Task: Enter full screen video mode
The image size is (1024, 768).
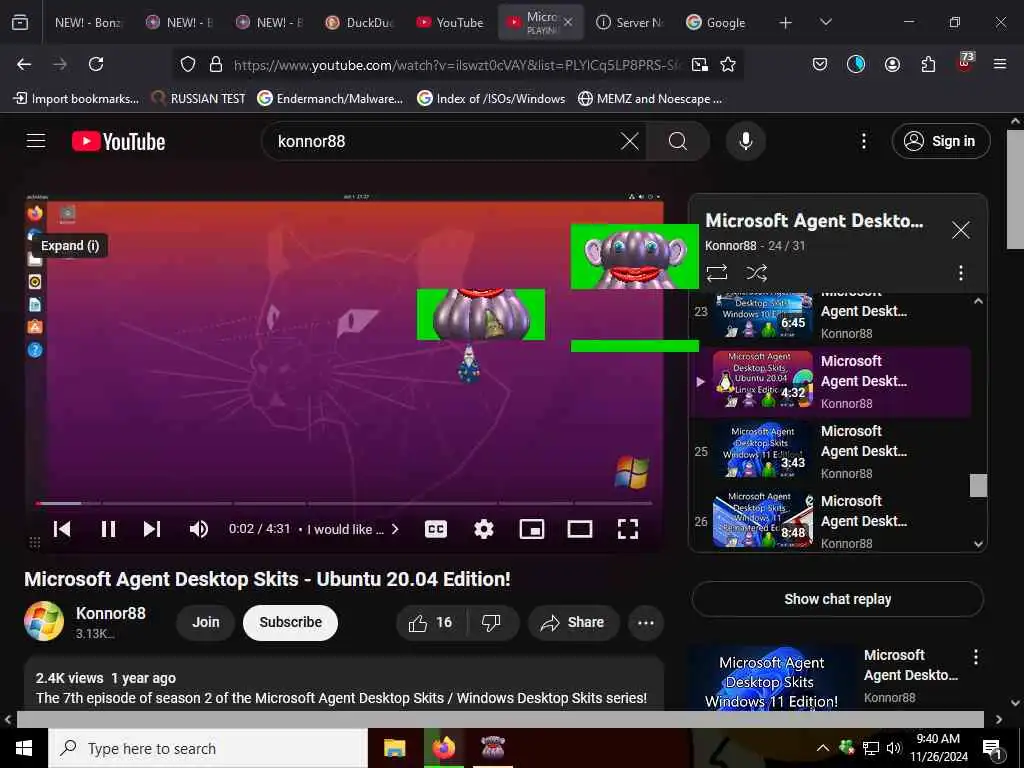Action: (x=628, y=529)
